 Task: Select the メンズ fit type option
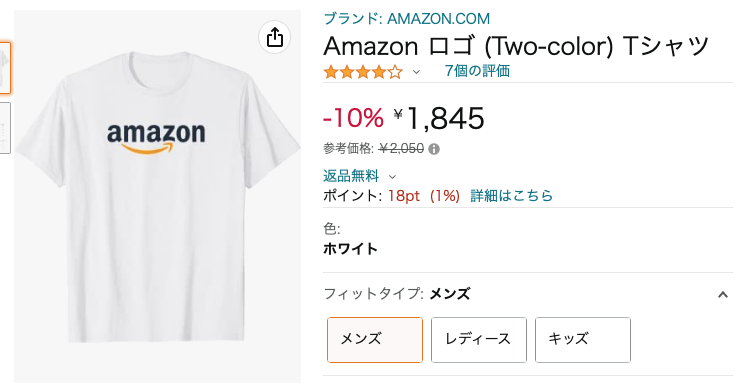click(x=375, y=340)
